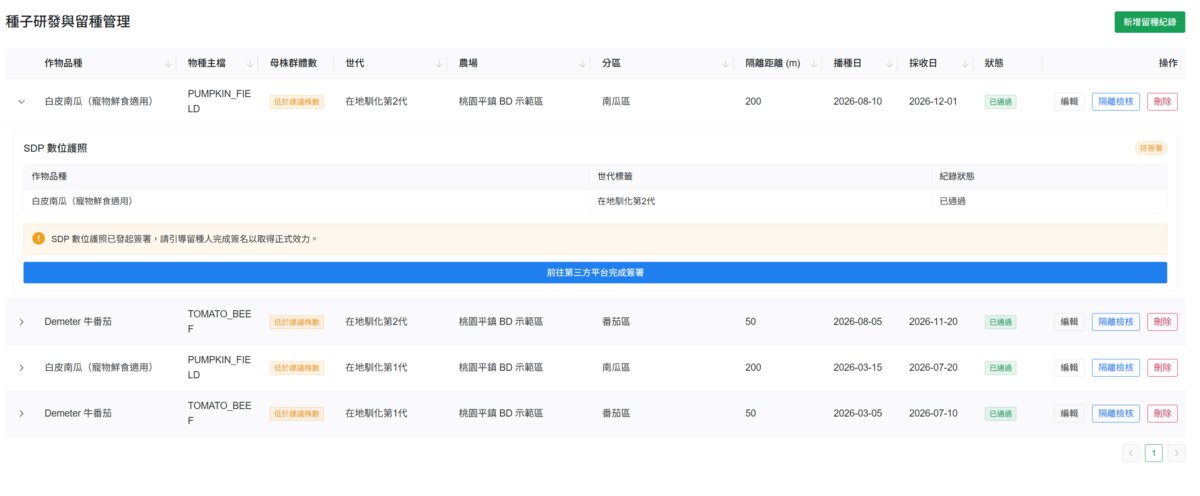Open 隔離檢核 for row harvested 2026-11-20

1115,321
